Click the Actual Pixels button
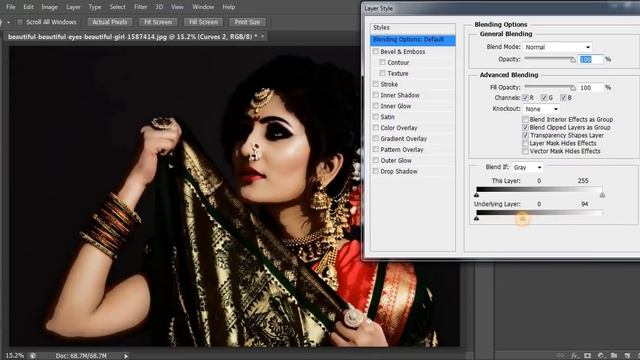The height and width of the screenshot is (360, 640). (x=110, y=22)
